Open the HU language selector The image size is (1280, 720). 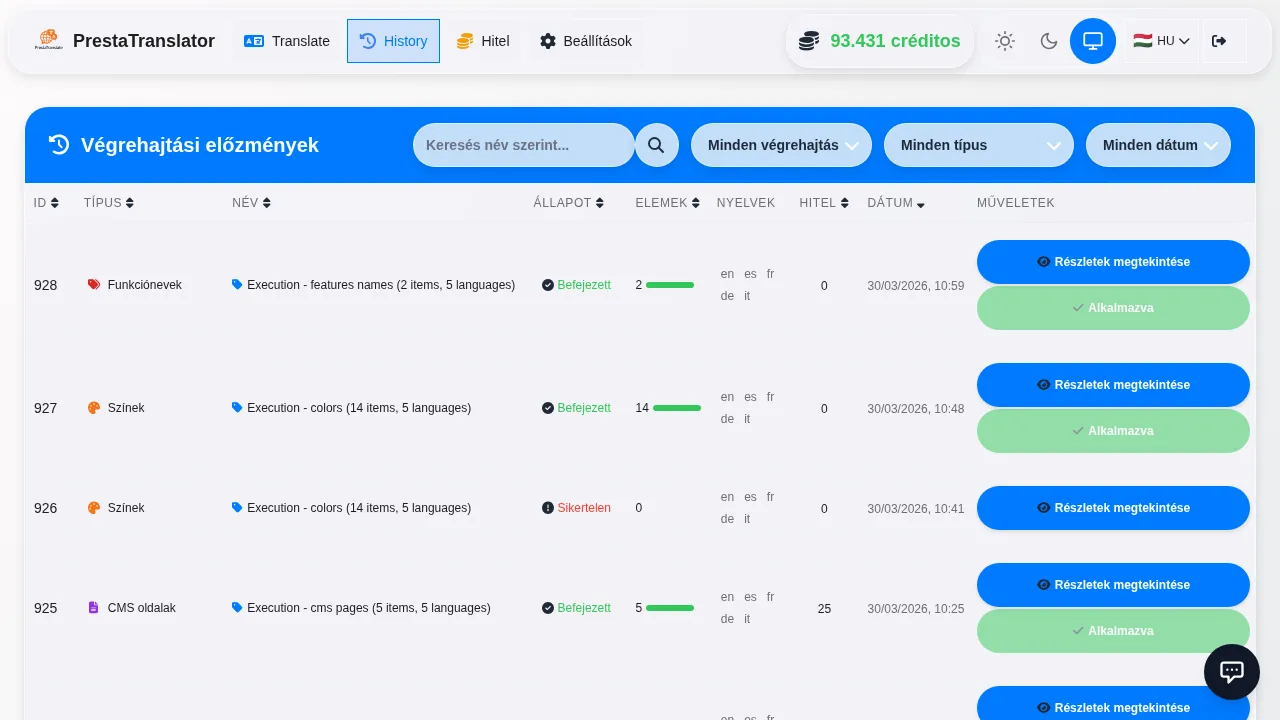[1161, 41]
